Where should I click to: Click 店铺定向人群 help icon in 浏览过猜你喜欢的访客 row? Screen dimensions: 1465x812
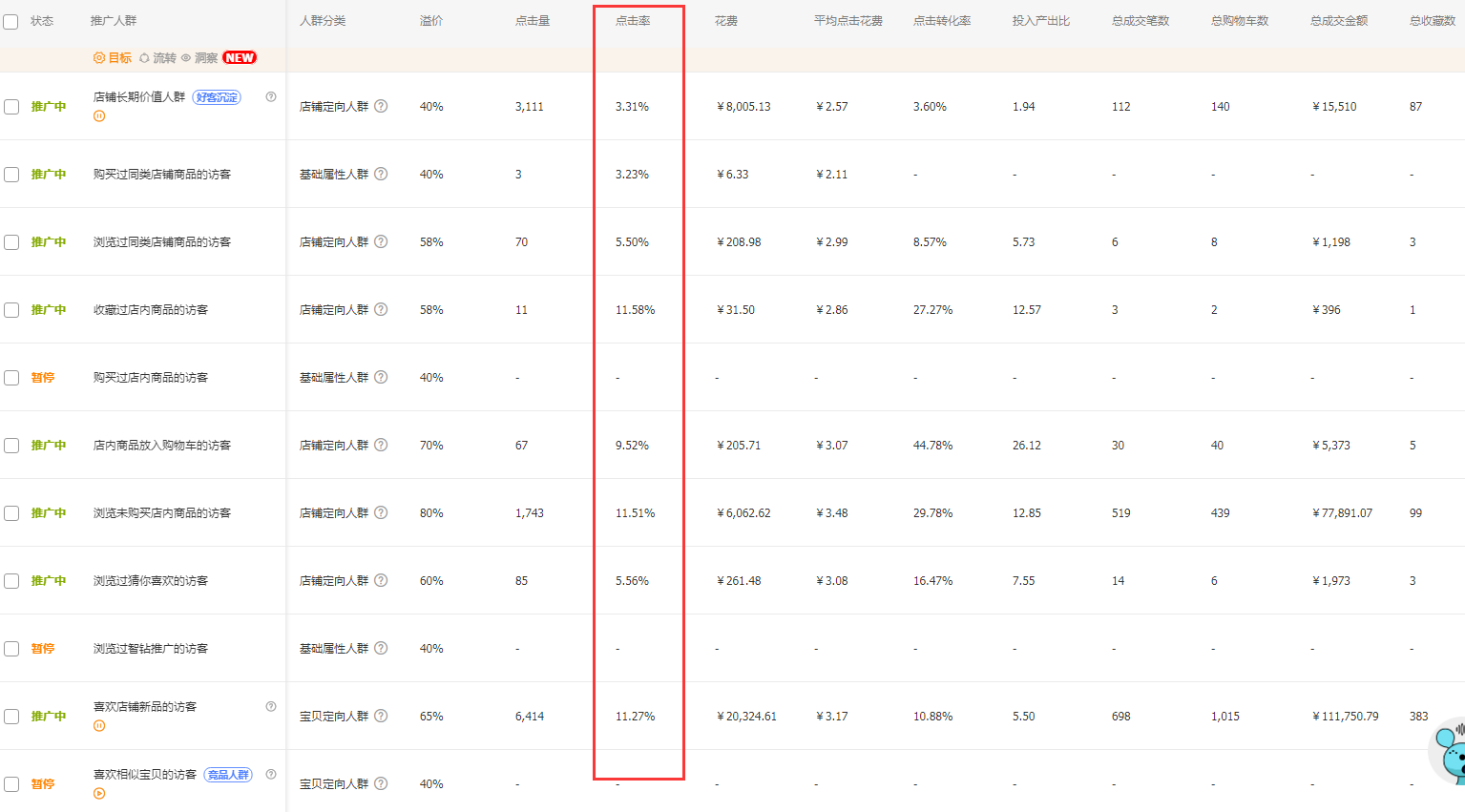point(381,580)
